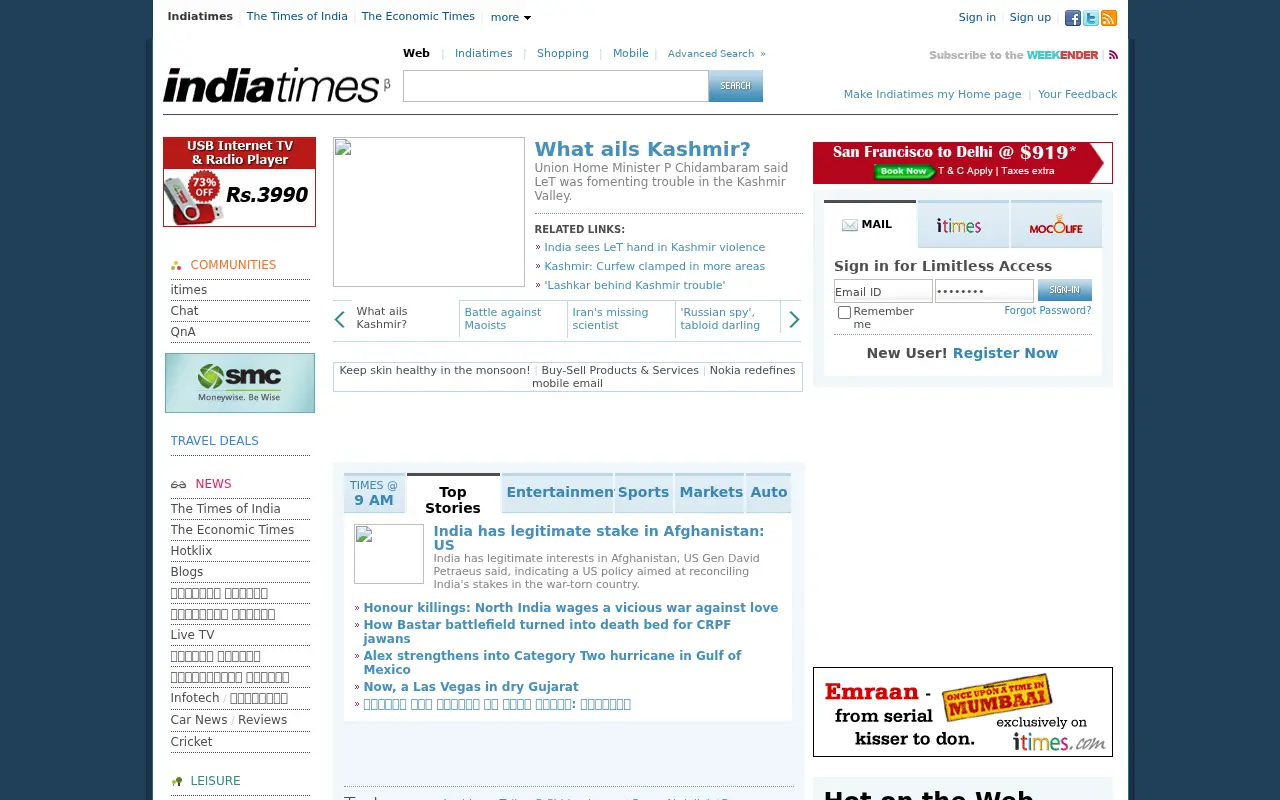Image resolution: width=1280 pixels, height=800 pixels.
Task: Open the Entertainment news tab
Action: (x=558, y=493)
